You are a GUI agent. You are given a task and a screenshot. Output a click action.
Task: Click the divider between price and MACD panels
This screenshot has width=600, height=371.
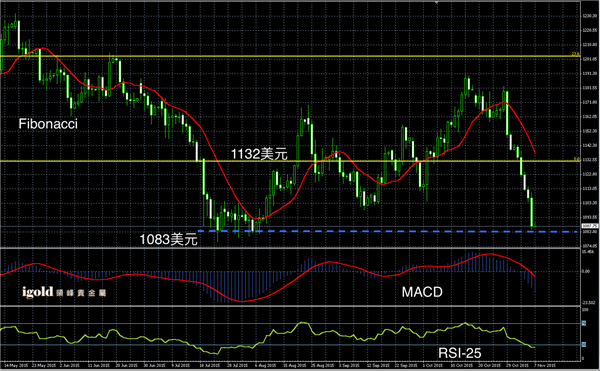pos(291,248)
